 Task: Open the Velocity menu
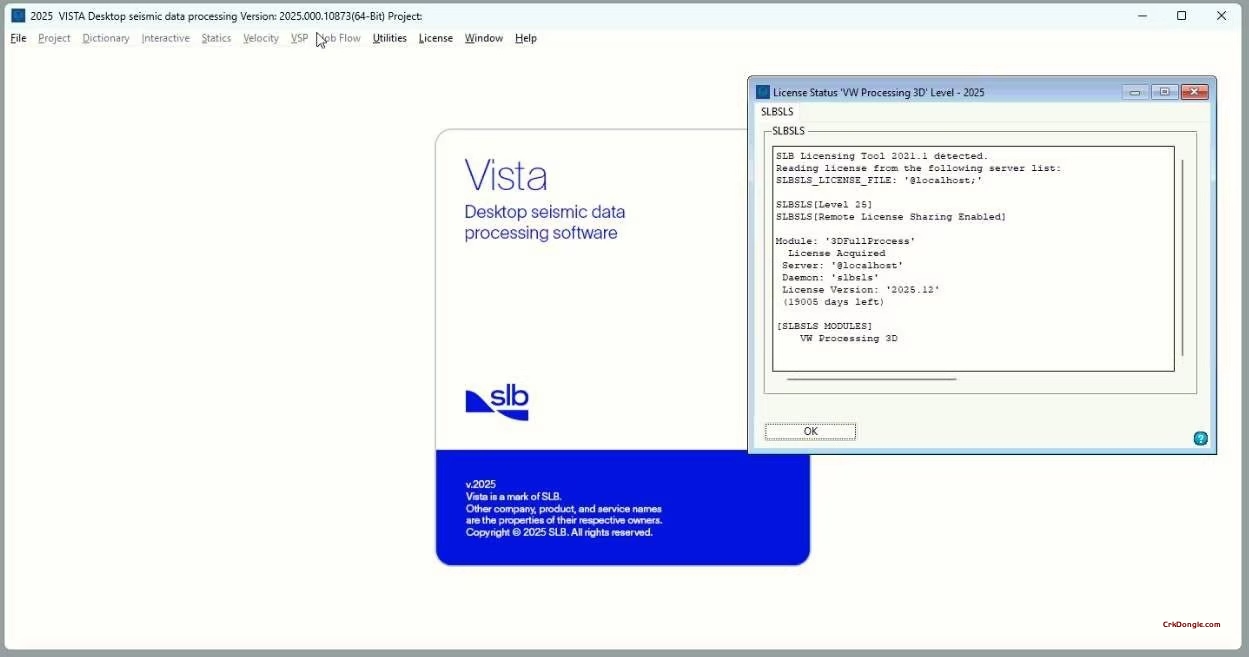click(260, 38)
